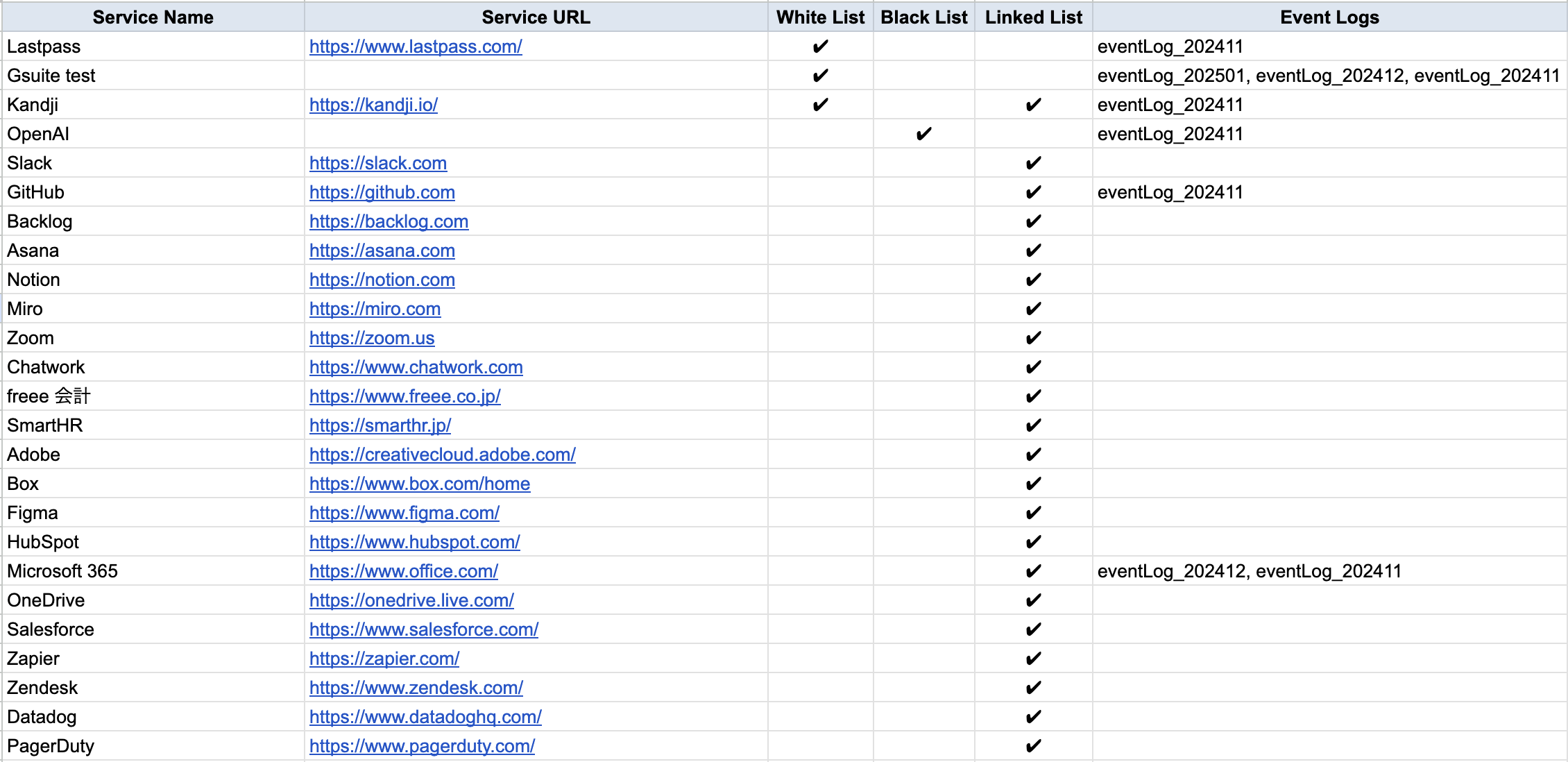Select the Salesforce Linked List checkmark

tap(1033, 629)
